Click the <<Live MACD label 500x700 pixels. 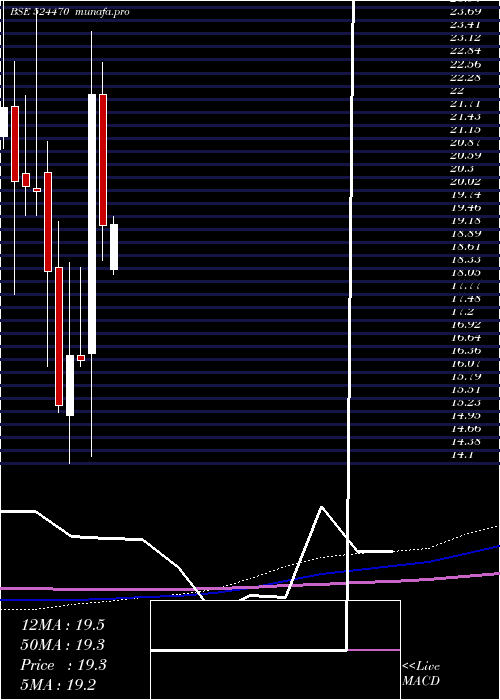(421, 674)
